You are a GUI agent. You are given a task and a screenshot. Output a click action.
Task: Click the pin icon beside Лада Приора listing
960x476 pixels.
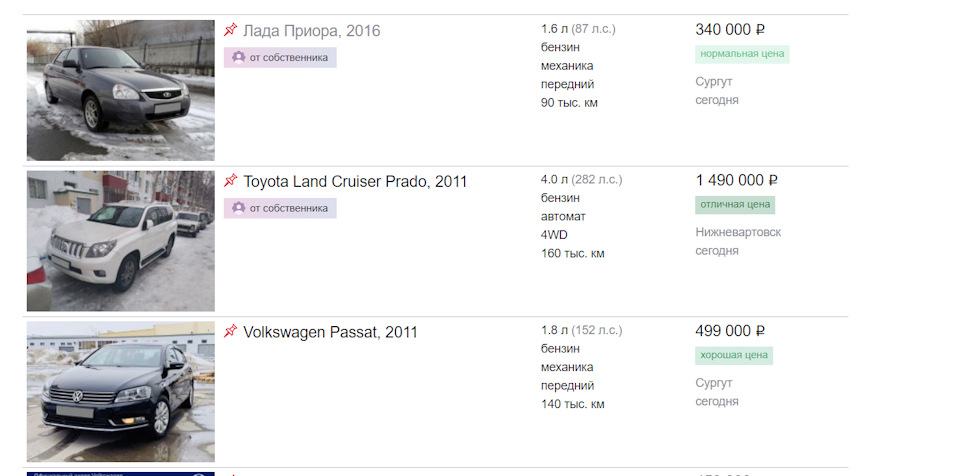click(230, 29)
